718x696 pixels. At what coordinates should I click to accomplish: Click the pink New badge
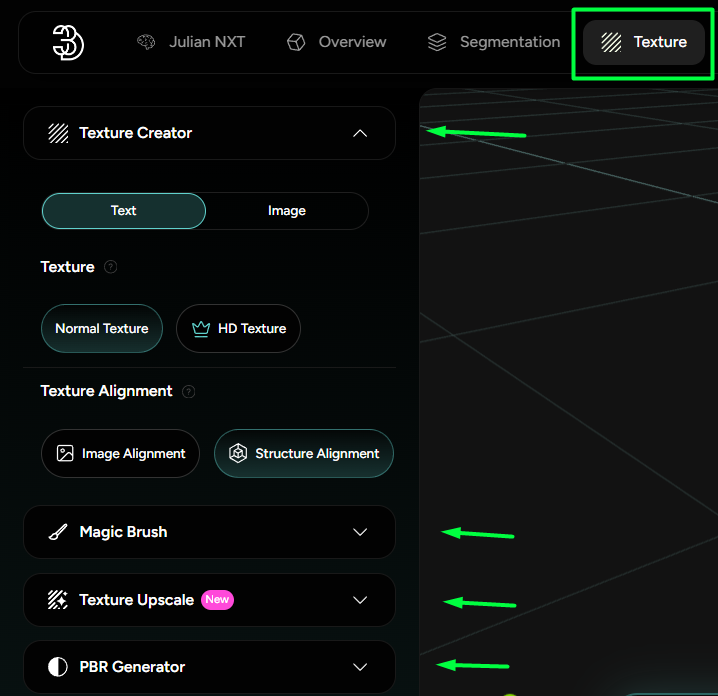(218, 599)
